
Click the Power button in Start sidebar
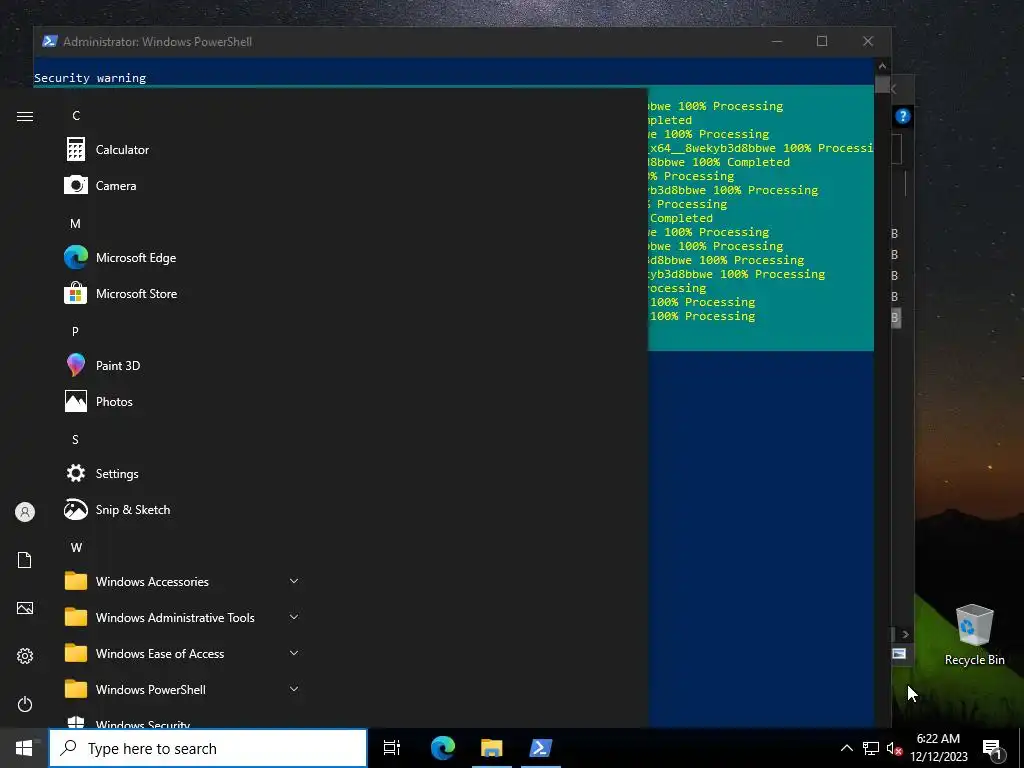25,704
